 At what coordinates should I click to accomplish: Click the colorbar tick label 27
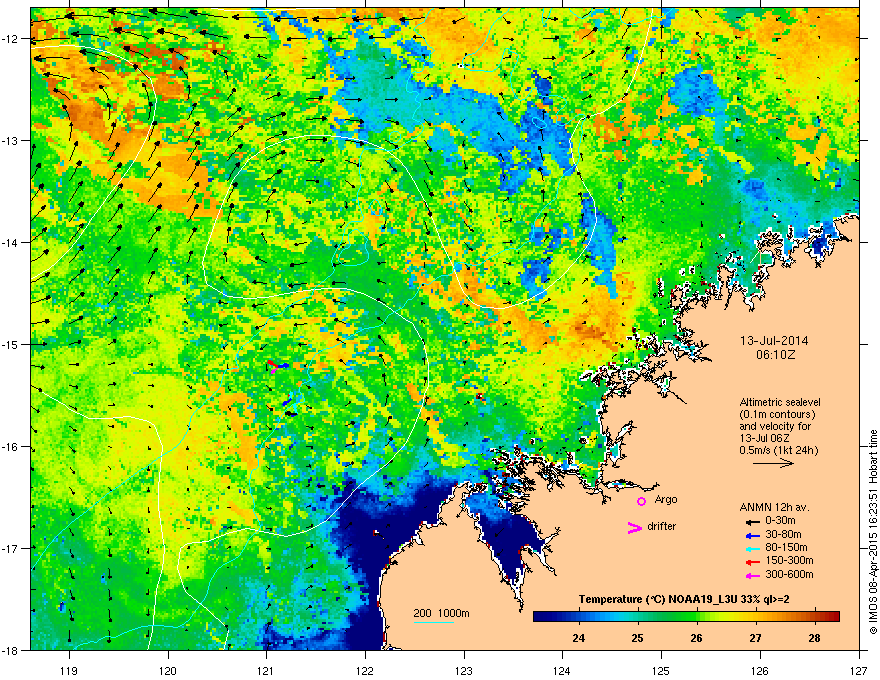click(755, 638)
